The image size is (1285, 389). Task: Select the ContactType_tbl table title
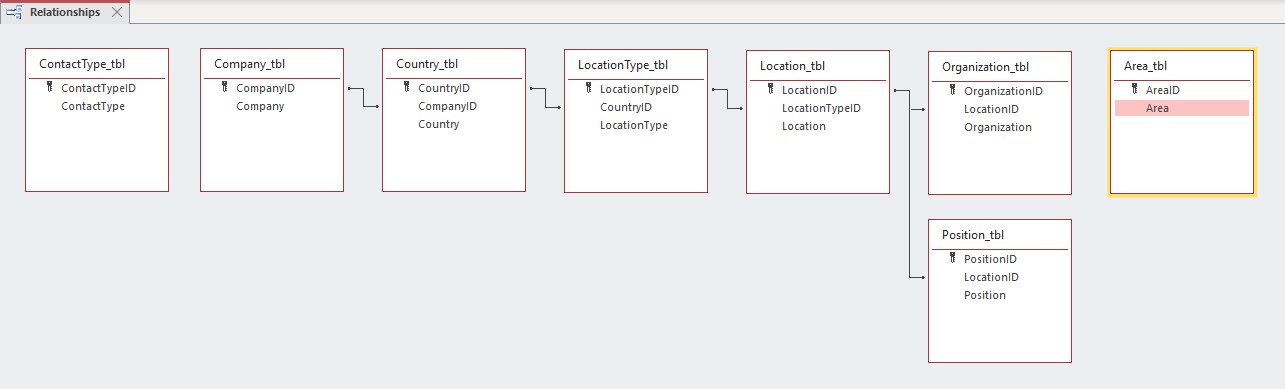[x=82, y=64]
